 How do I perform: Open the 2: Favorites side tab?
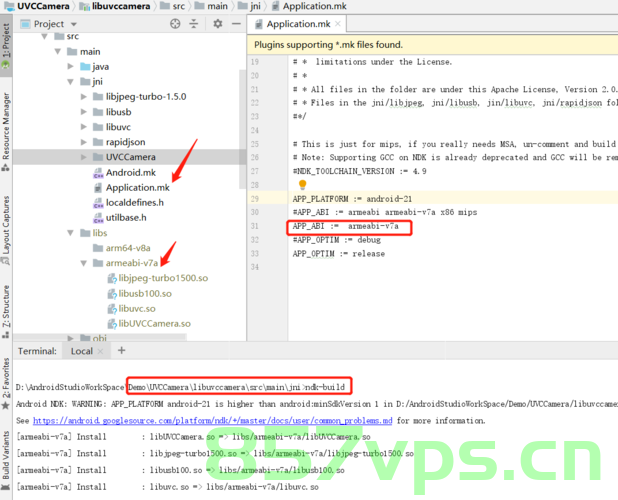point(6,382)
